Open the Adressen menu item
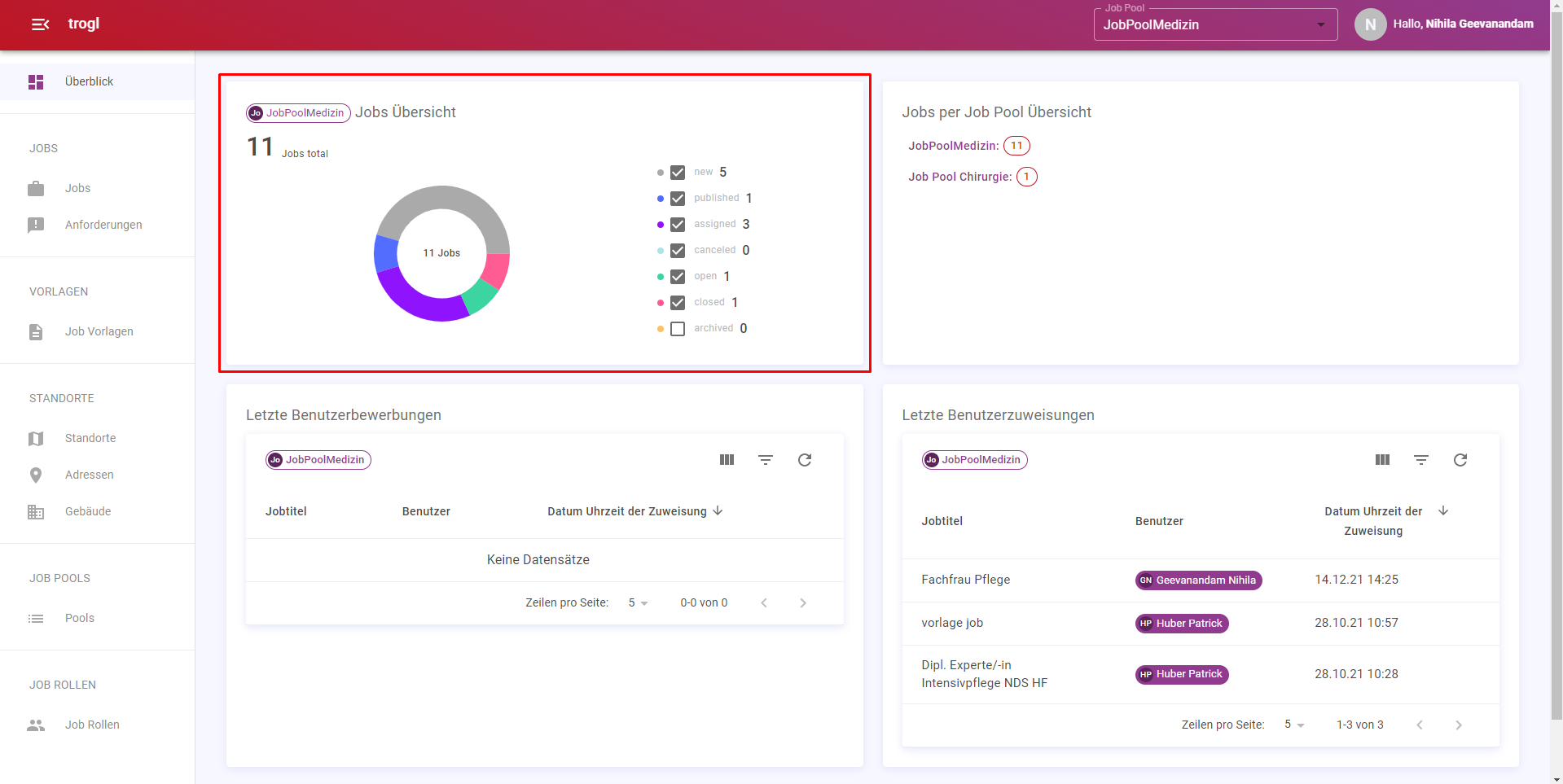 (97, 475)
